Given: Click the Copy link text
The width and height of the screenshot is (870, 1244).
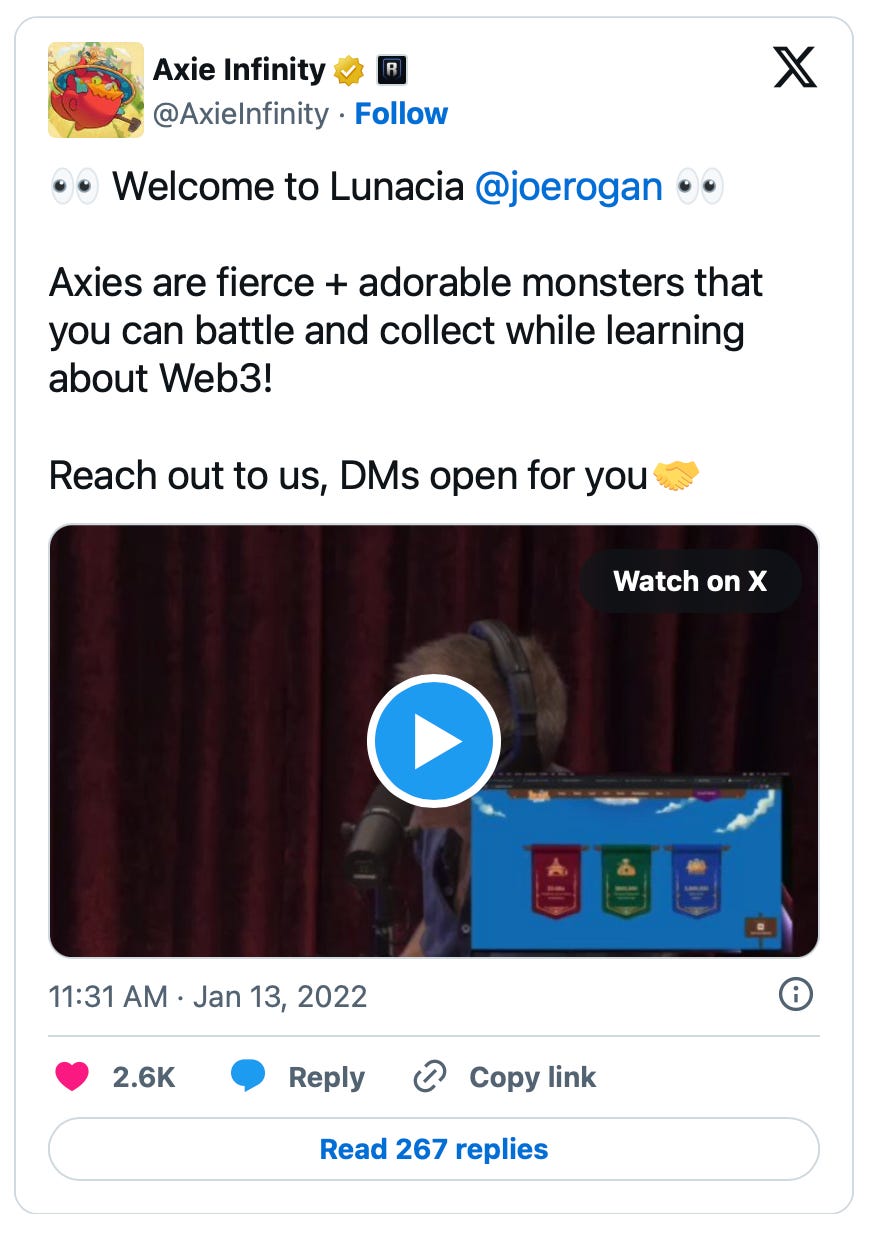Looking at the screenshot, I should coord(532,1077).
